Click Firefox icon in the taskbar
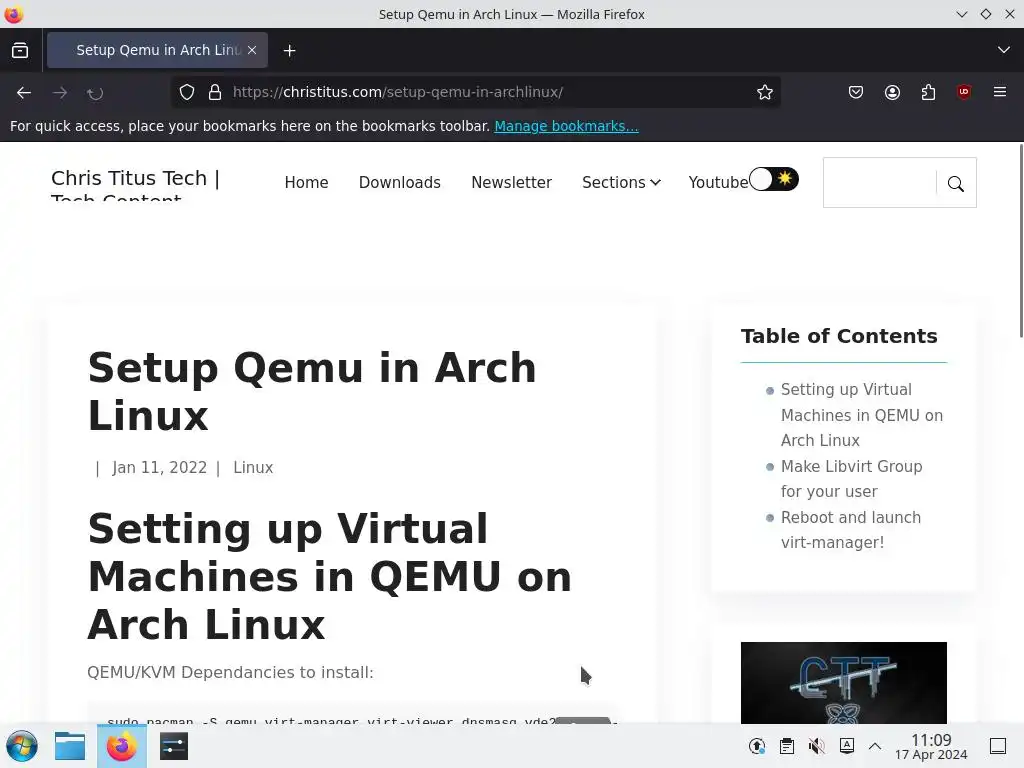Viewport: 1024px width, 768px height. [x=121, y=746]
